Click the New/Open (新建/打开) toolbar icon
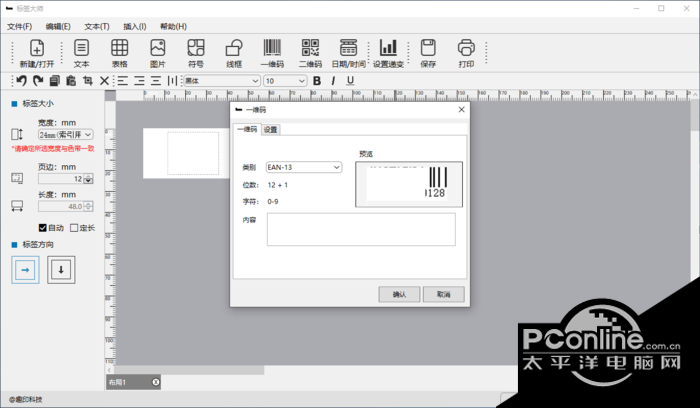This screenshot has width=700, height=408. click(37, 54)
